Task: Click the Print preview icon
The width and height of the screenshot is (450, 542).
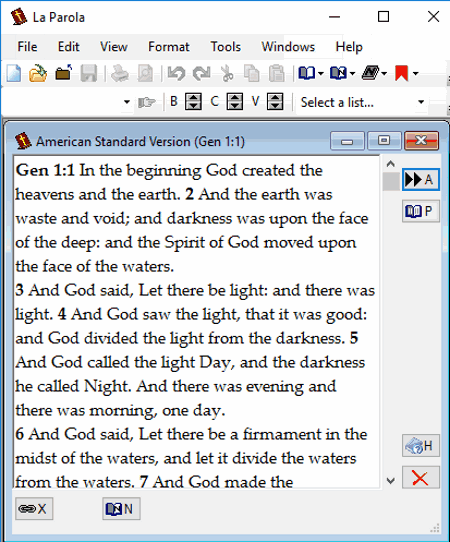Action: [145, 73]
